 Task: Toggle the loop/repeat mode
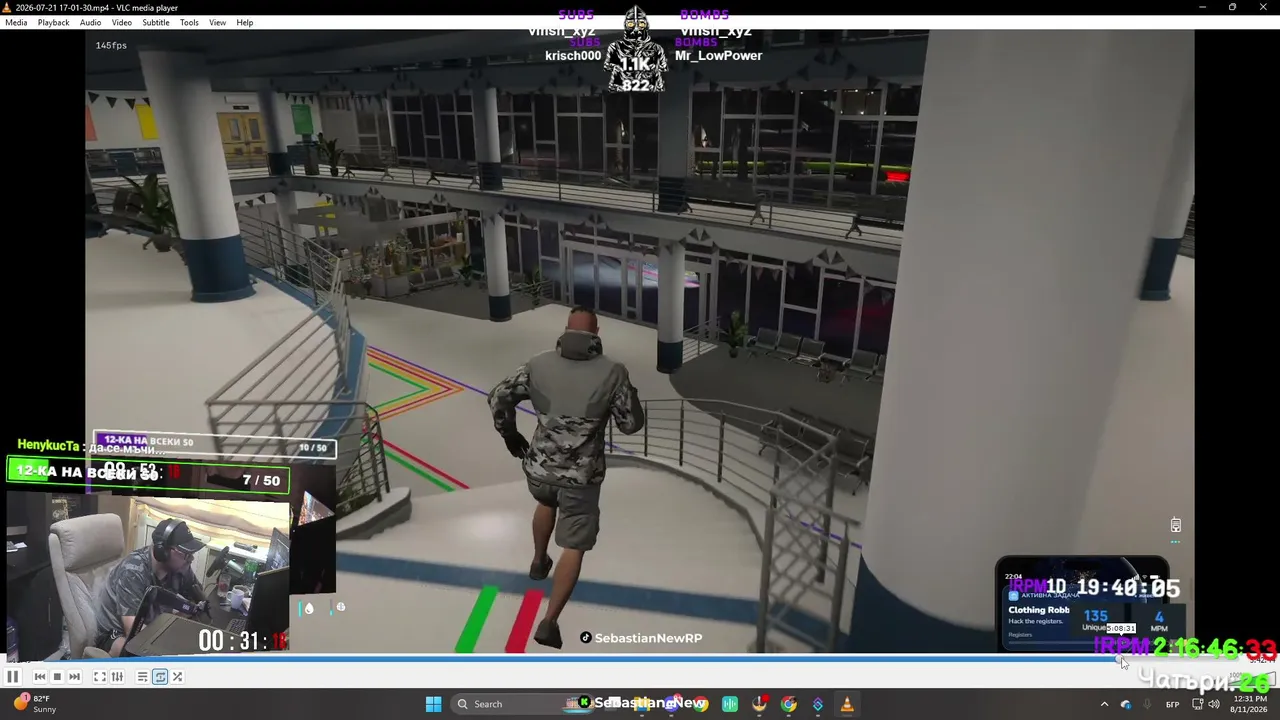[160, 677]
